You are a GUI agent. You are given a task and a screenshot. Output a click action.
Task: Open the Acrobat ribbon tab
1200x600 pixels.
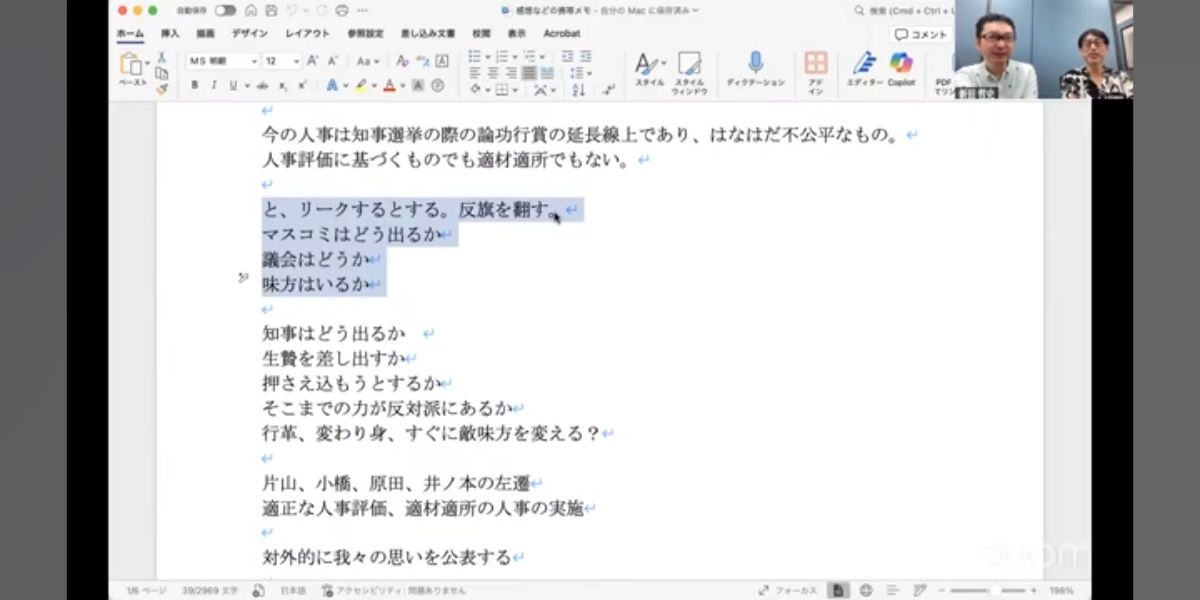tap(561, 33)
